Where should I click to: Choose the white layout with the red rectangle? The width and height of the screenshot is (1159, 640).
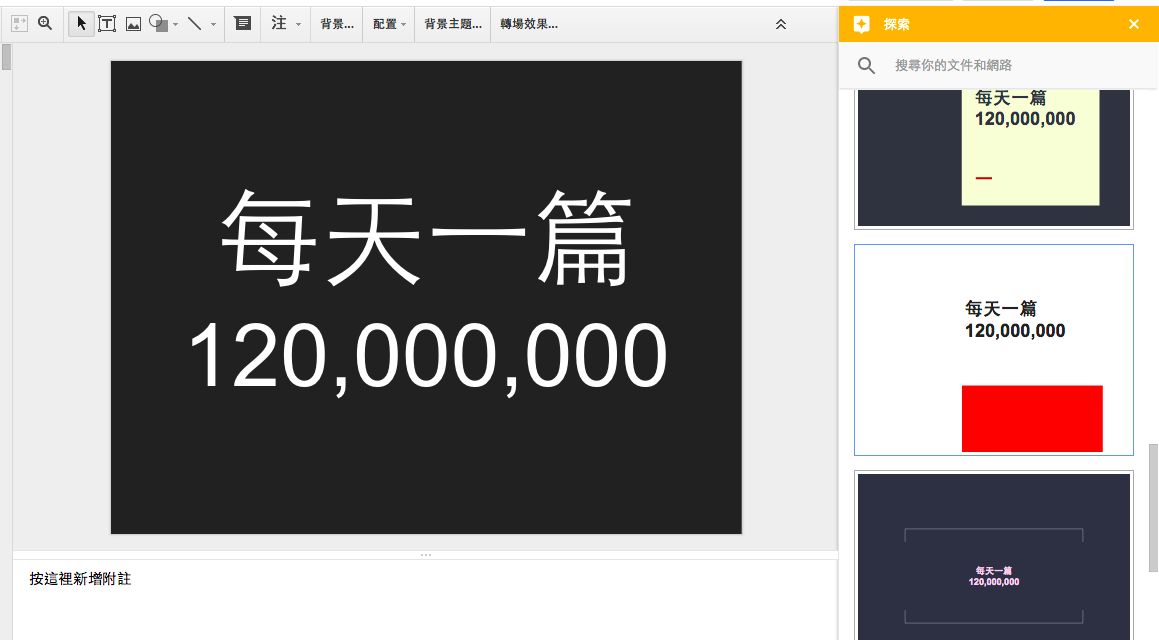point(994,350)
